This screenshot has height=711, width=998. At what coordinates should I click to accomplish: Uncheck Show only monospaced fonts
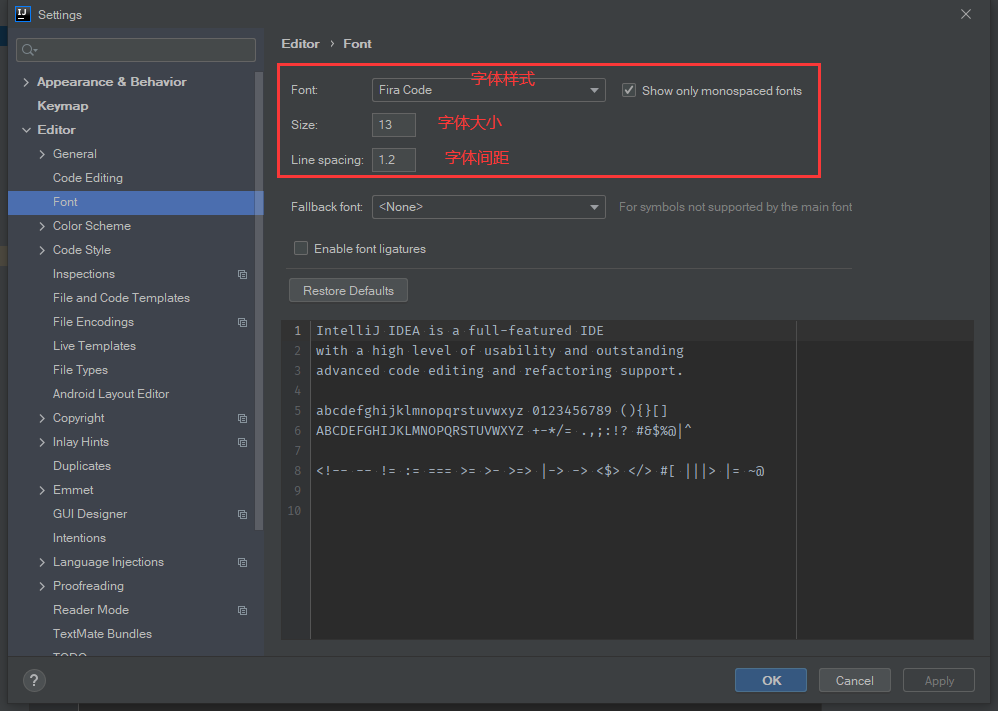pyautogui.click(x=629, y=90)
